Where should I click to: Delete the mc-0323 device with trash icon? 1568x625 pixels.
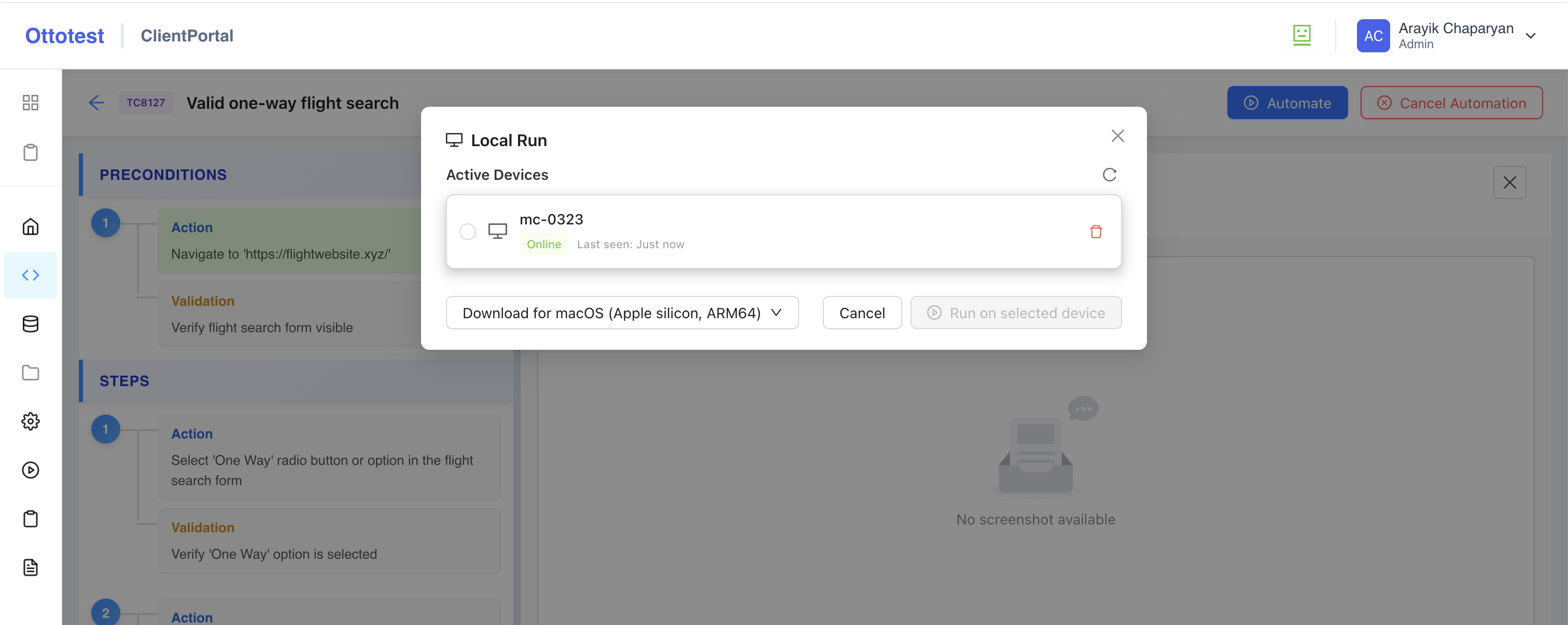click(x=1096, y=231)
